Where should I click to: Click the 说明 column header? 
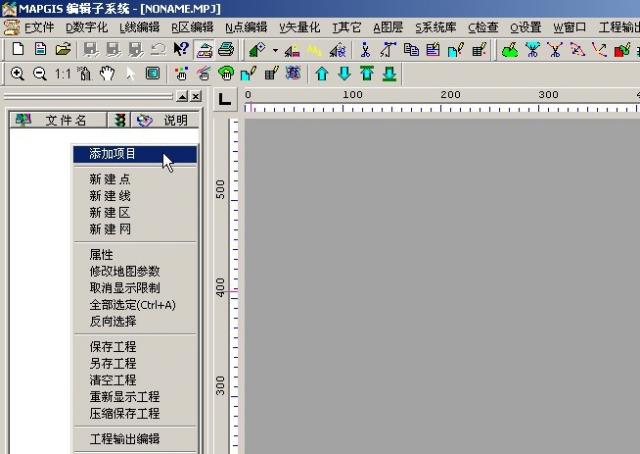(175, 120)
